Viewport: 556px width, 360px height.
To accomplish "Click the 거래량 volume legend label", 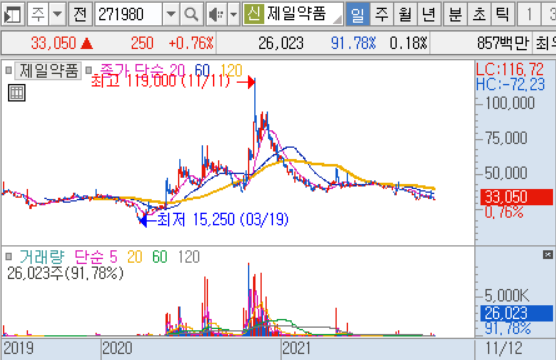I will click(42, 256).
